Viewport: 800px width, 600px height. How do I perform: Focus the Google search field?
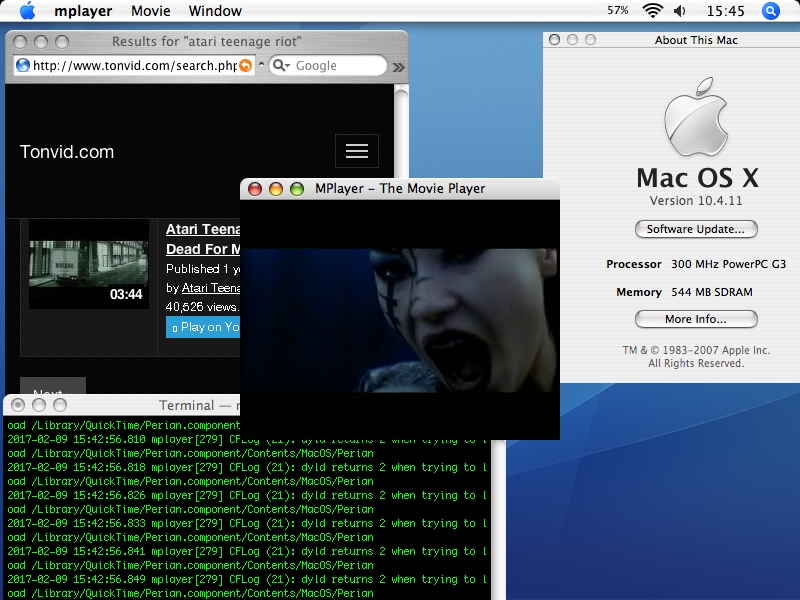327,65
